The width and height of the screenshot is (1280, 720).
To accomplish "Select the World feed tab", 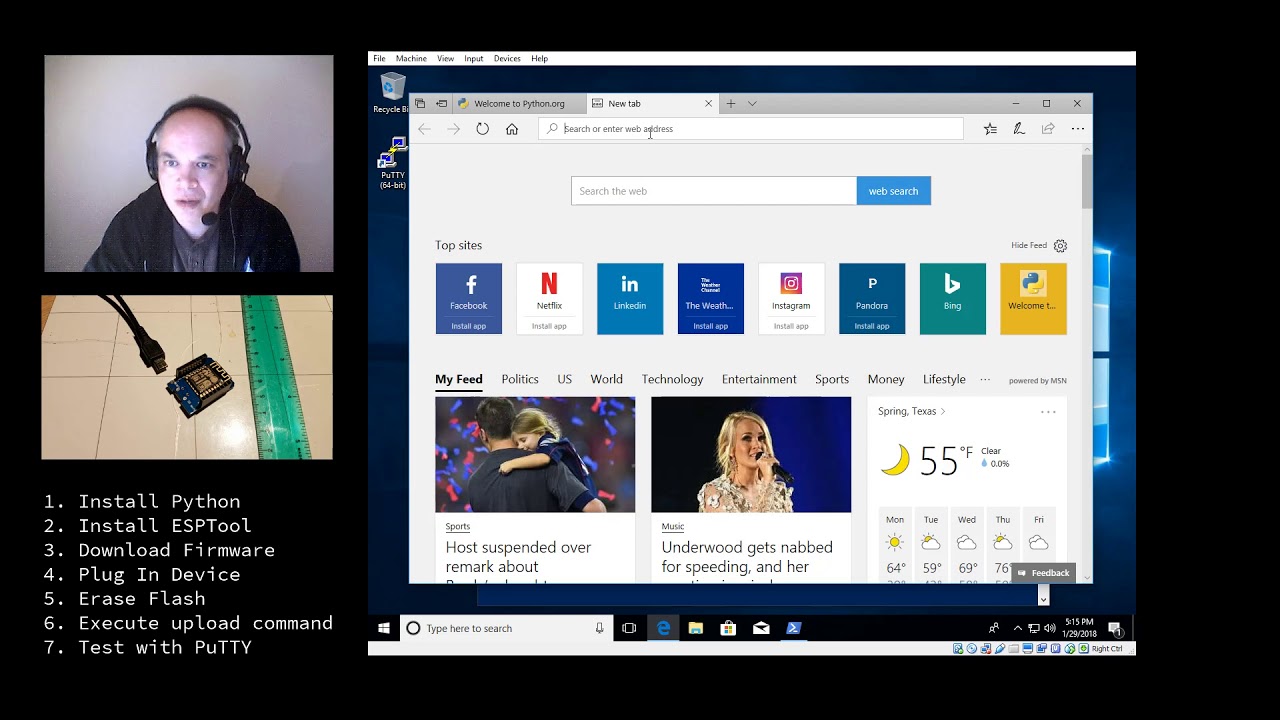I will click(x=607, y=380).
